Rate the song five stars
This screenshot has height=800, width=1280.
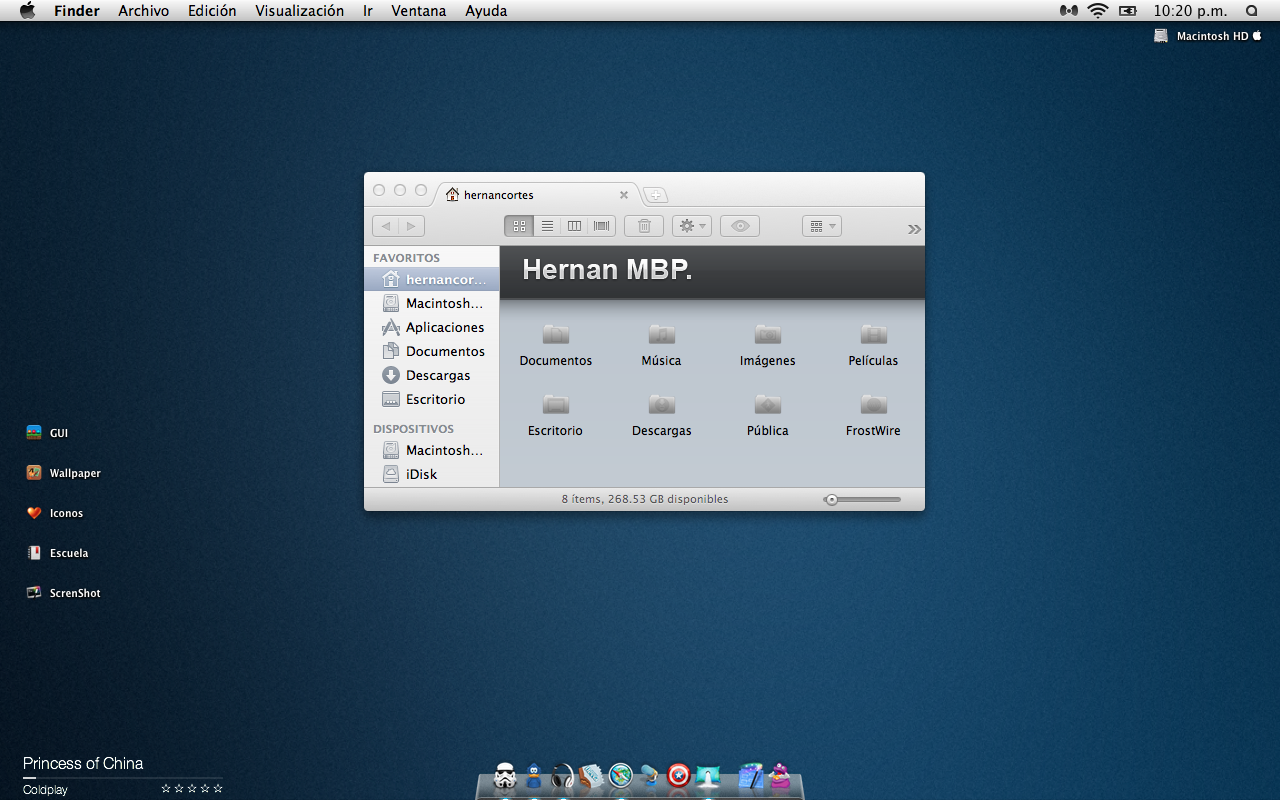218,789
